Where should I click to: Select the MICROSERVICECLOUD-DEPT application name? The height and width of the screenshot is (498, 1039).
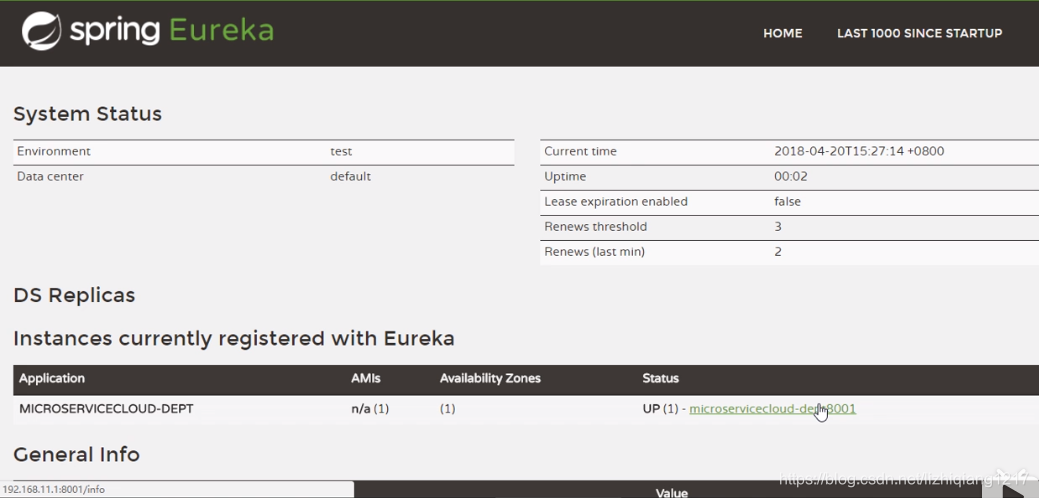pyautogui.click(x=106, y=409)
